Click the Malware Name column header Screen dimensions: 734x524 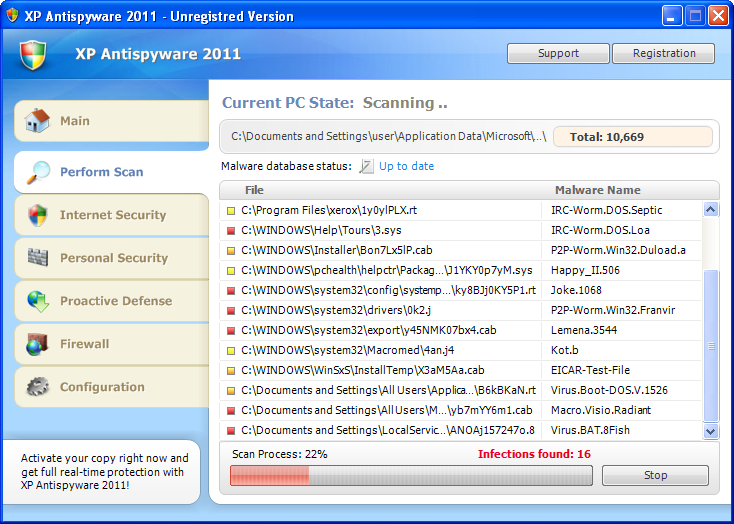coord(598,190)
